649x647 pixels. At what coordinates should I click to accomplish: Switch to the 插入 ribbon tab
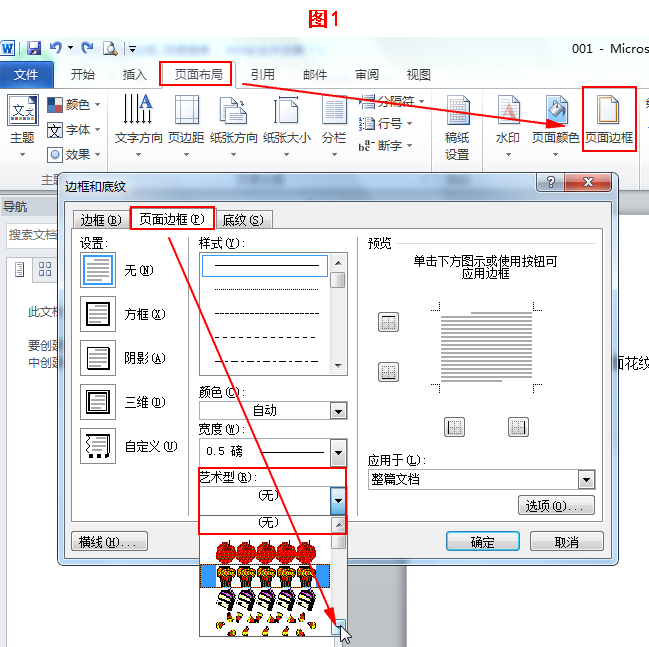135,75
